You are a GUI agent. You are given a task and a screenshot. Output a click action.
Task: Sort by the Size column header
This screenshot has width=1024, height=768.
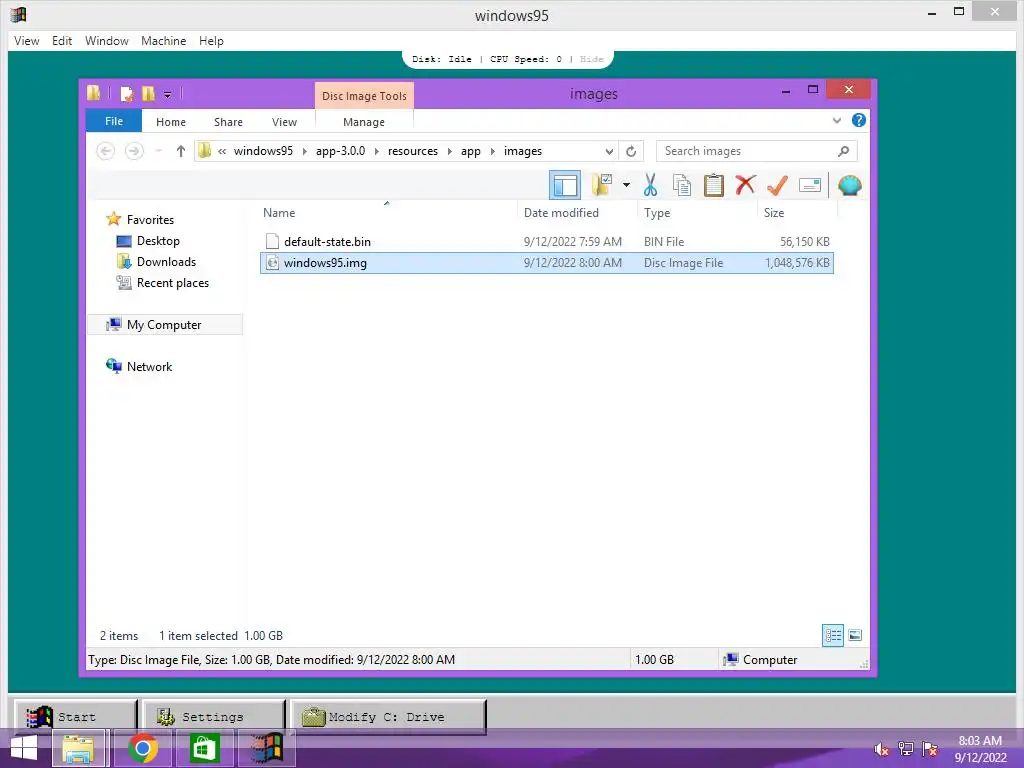pos(774,213)
